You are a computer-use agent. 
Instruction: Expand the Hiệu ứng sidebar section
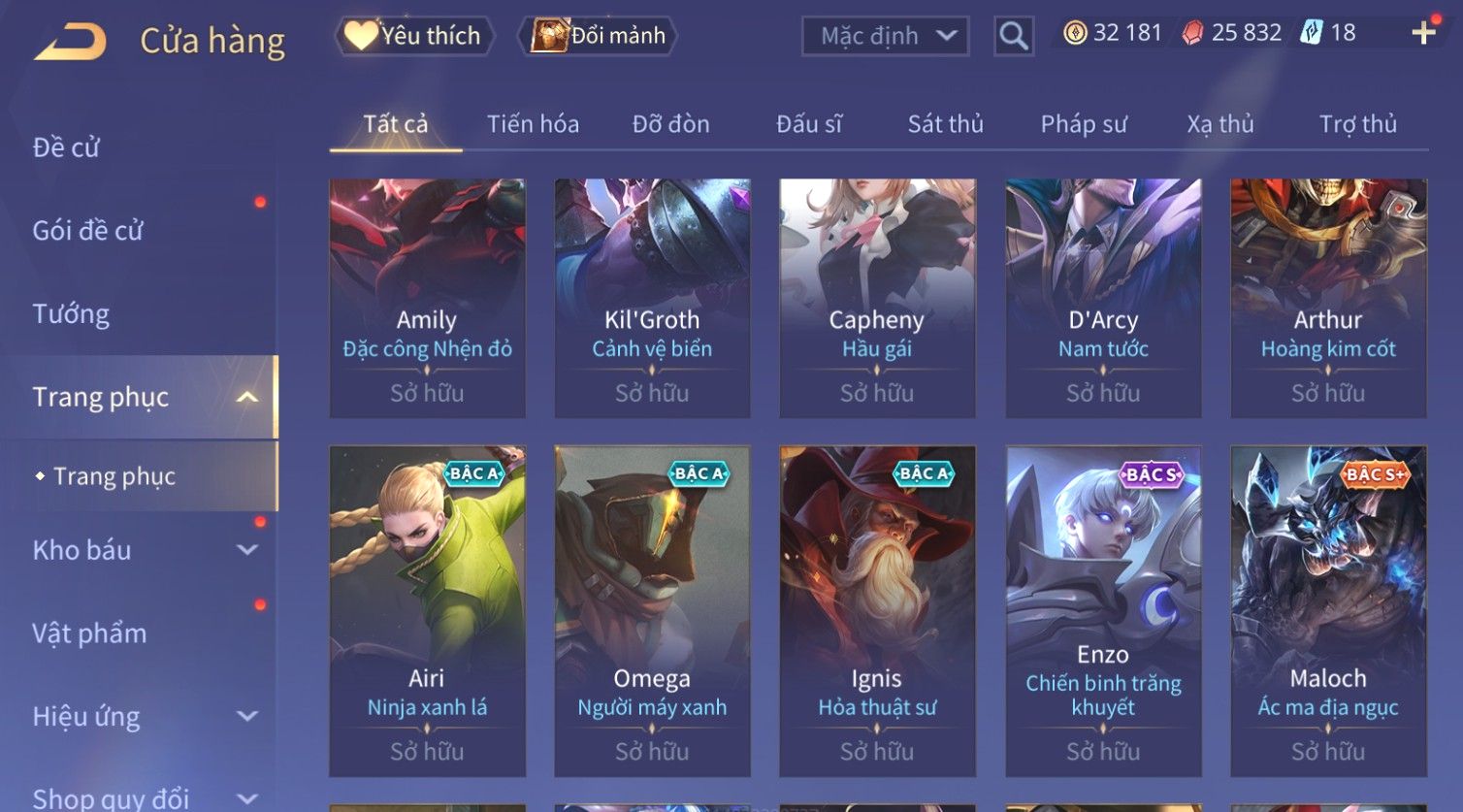(247, 716)
